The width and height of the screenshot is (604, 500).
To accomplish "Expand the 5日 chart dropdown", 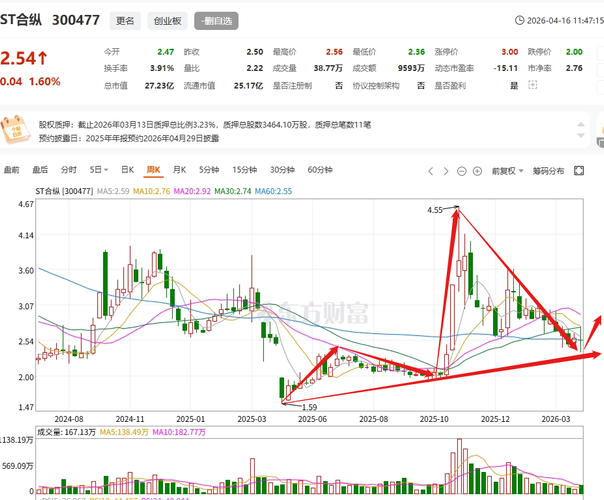I will [99, 170].
